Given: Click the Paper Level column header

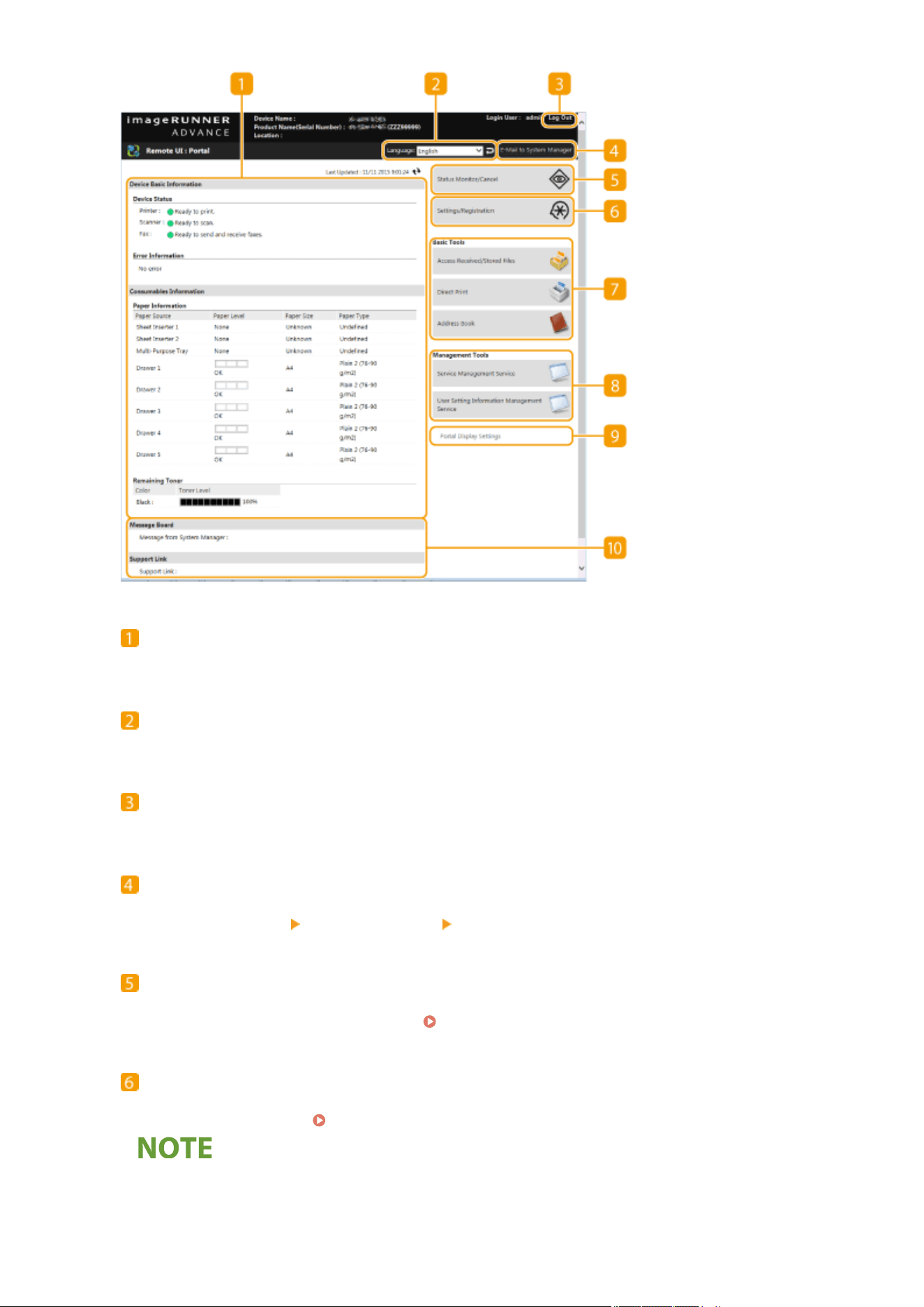Looking at the screenshot, I should [x=229, y=316].
